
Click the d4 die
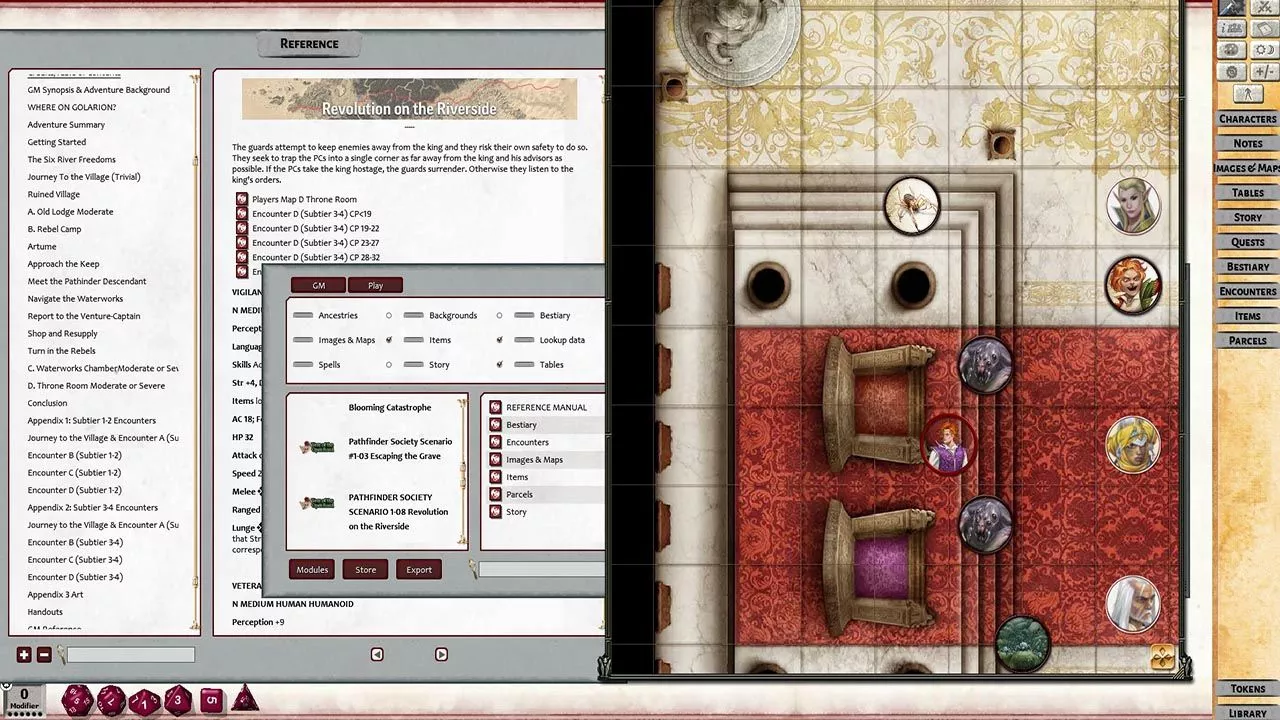244,699
